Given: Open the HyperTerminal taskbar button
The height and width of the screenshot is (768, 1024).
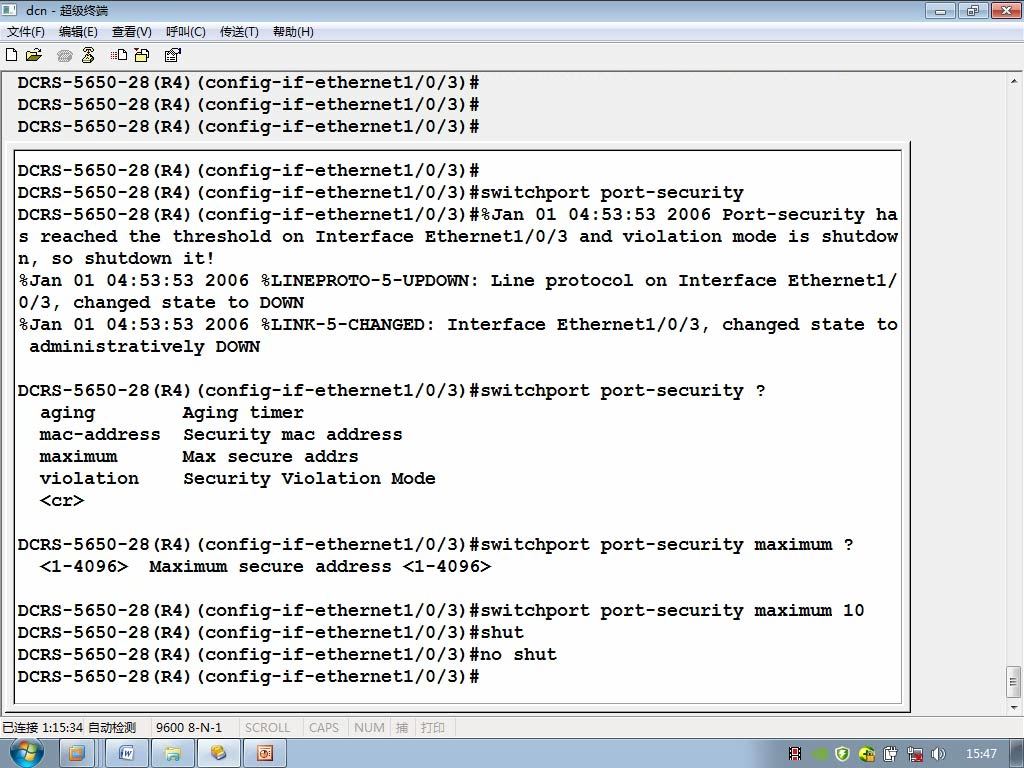Looking at the screenshot, I should click(x=218, y=754).
